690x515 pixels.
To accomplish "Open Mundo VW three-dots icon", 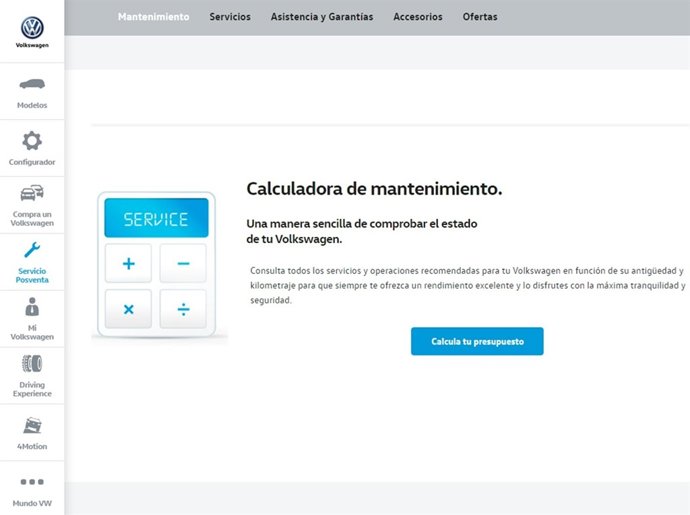I will click(x=32, y=482).
